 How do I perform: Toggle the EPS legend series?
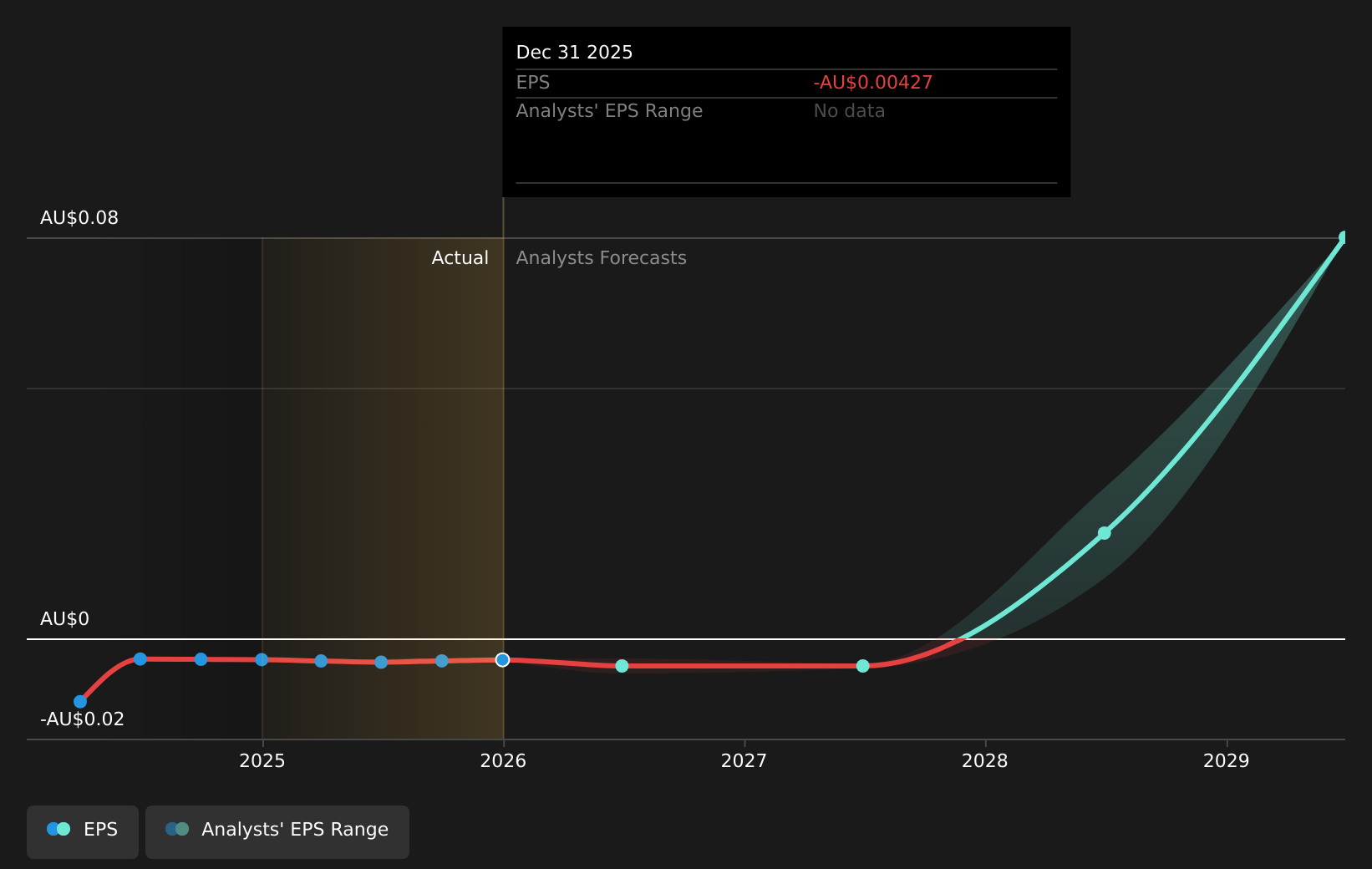(x=83, y=831)
